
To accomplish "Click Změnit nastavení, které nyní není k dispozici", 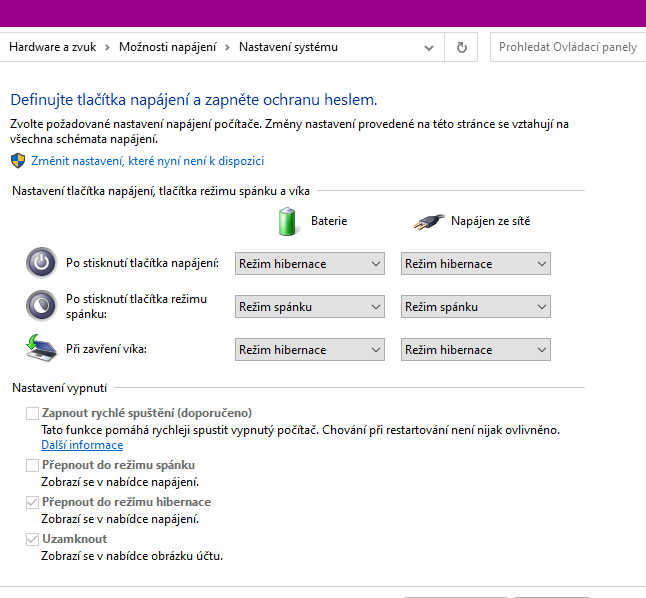I will point(147,160).
